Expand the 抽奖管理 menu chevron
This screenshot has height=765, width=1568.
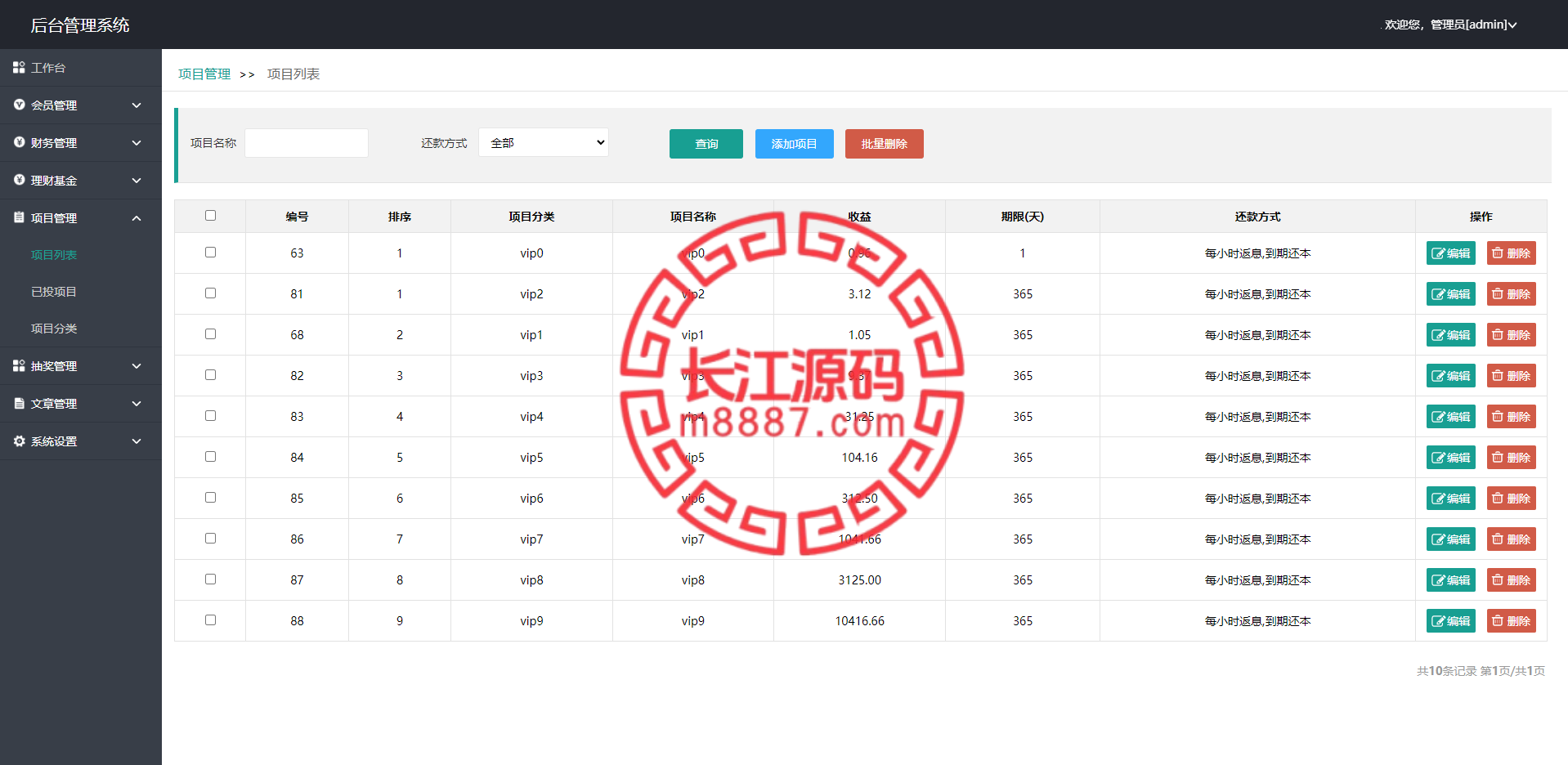(x=137, y=366)
